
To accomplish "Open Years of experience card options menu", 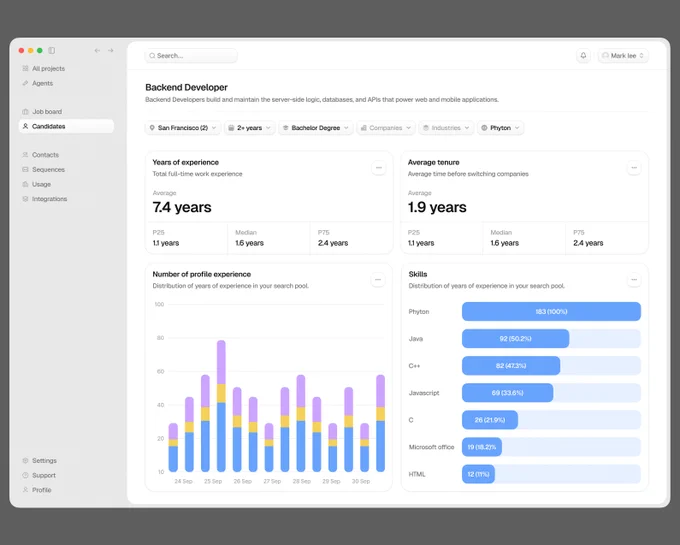I will [379, 168].
